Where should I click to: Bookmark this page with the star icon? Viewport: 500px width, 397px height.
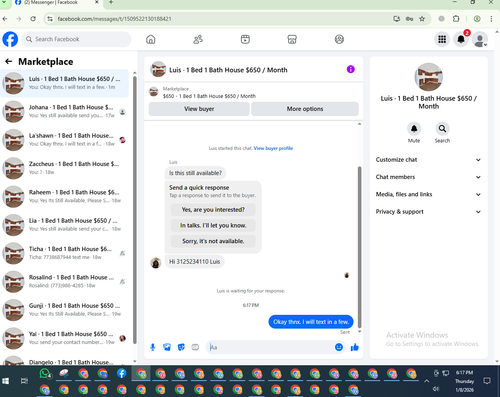[x=422, y=19]
